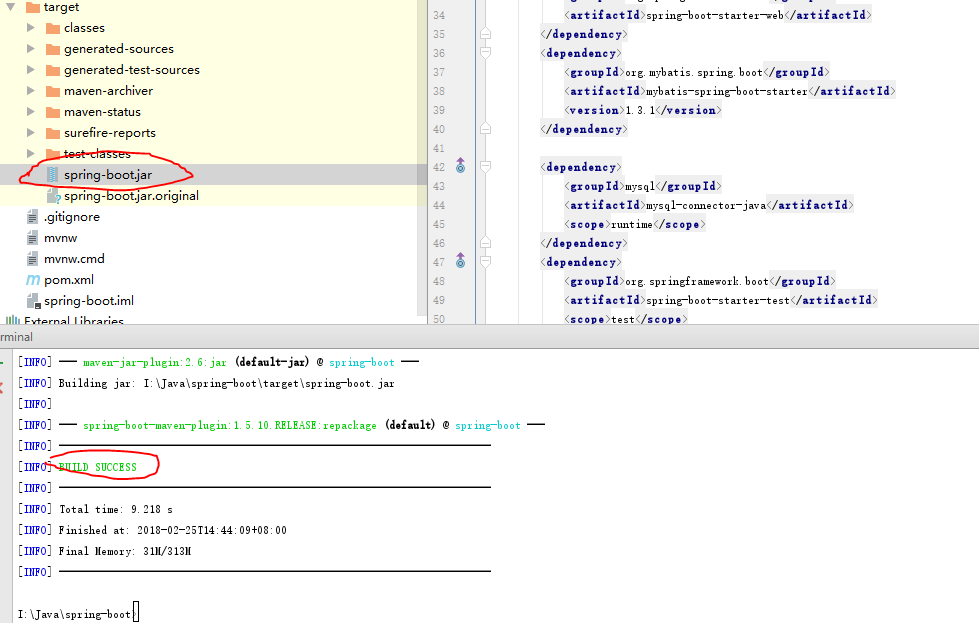Select the maven-archiver folder
Image resolution: width=979 pixels, height=623 pixels.
(108, 91)
